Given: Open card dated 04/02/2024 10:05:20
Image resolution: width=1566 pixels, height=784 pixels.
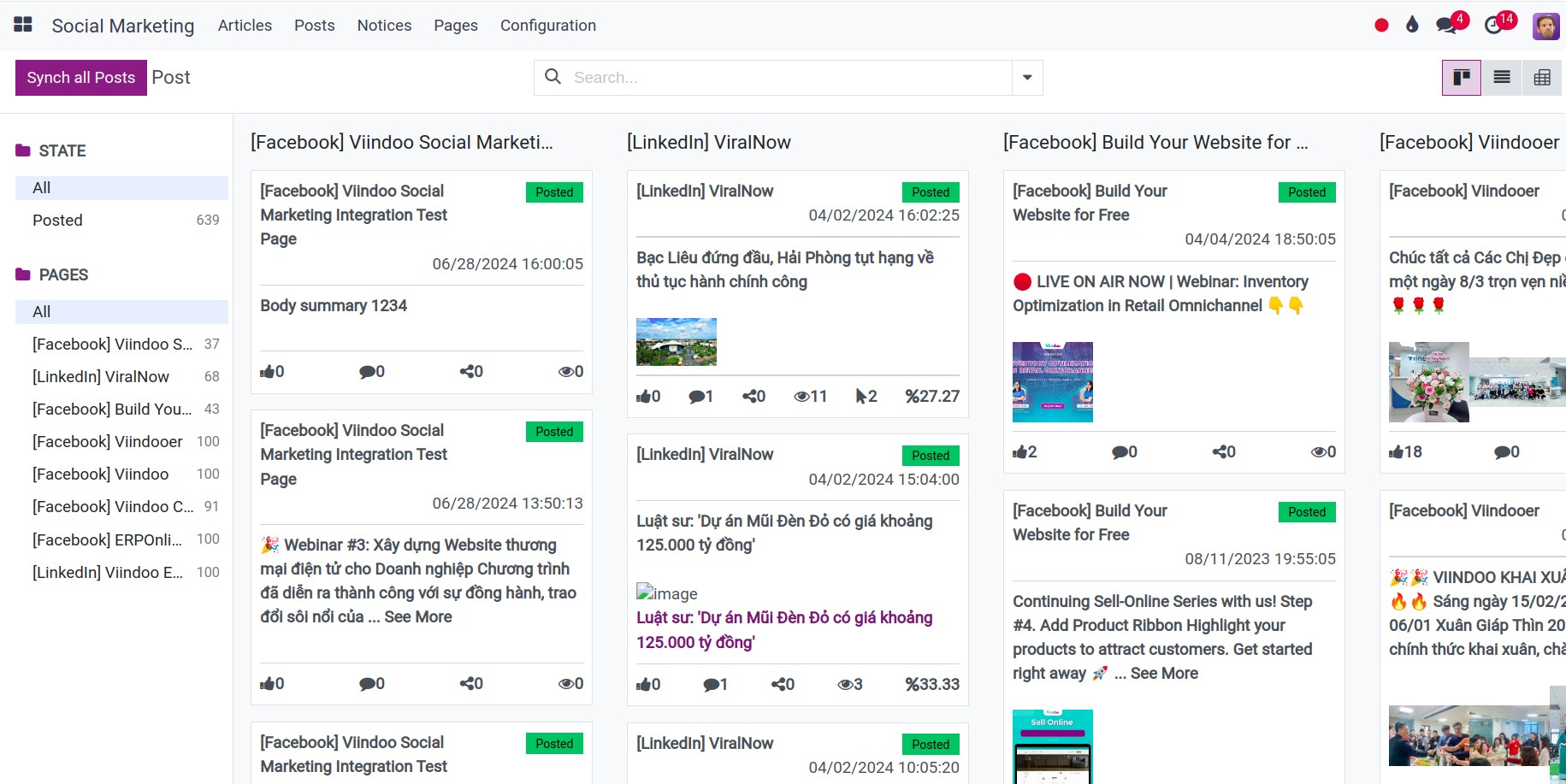Looking at the screenshot, I should click(798, 754).
